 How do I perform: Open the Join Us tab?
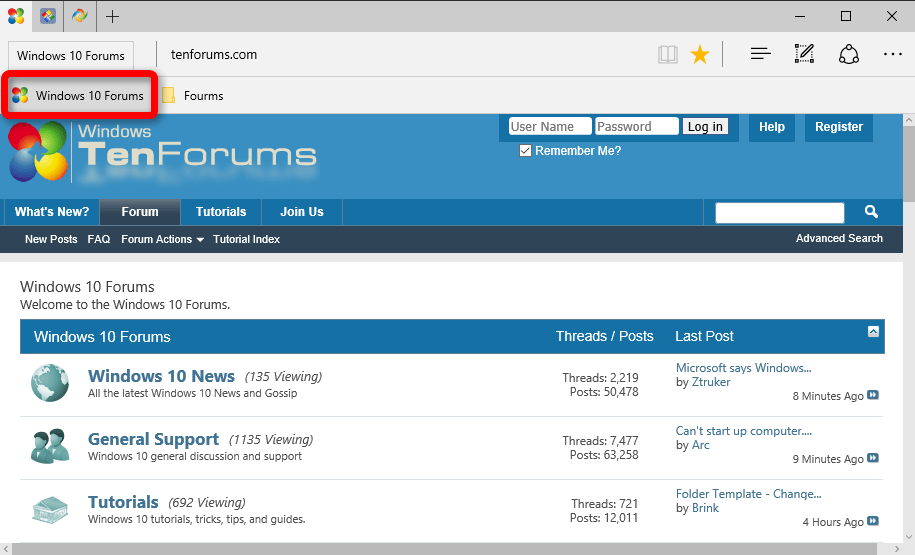(302, 212)
